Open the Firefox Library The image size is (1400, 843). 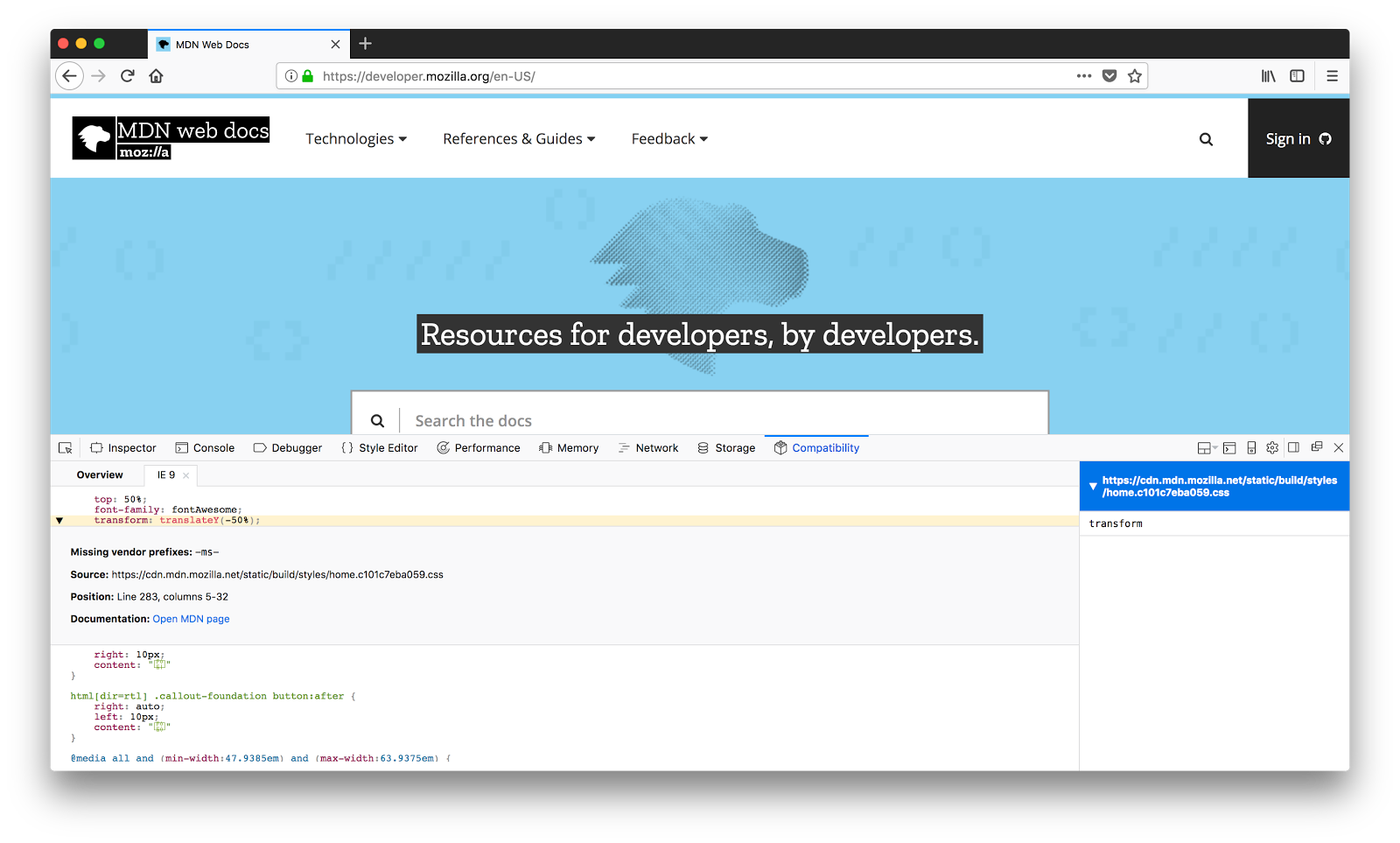tap(1268, 76)
